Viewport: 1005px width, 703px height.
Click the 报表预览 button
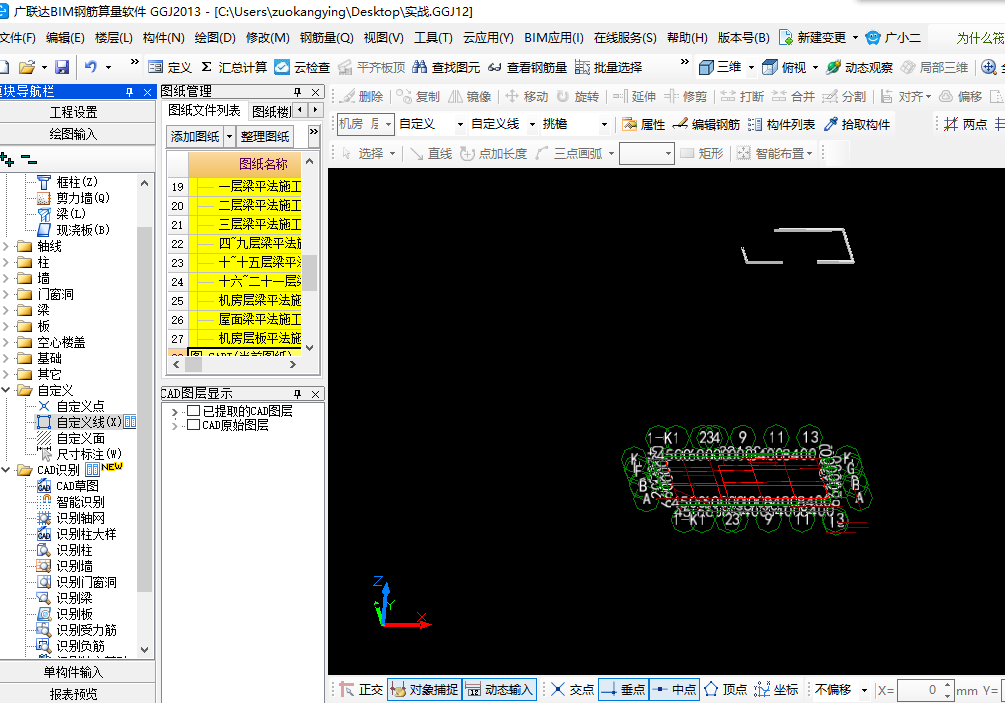tap(74, 694)
